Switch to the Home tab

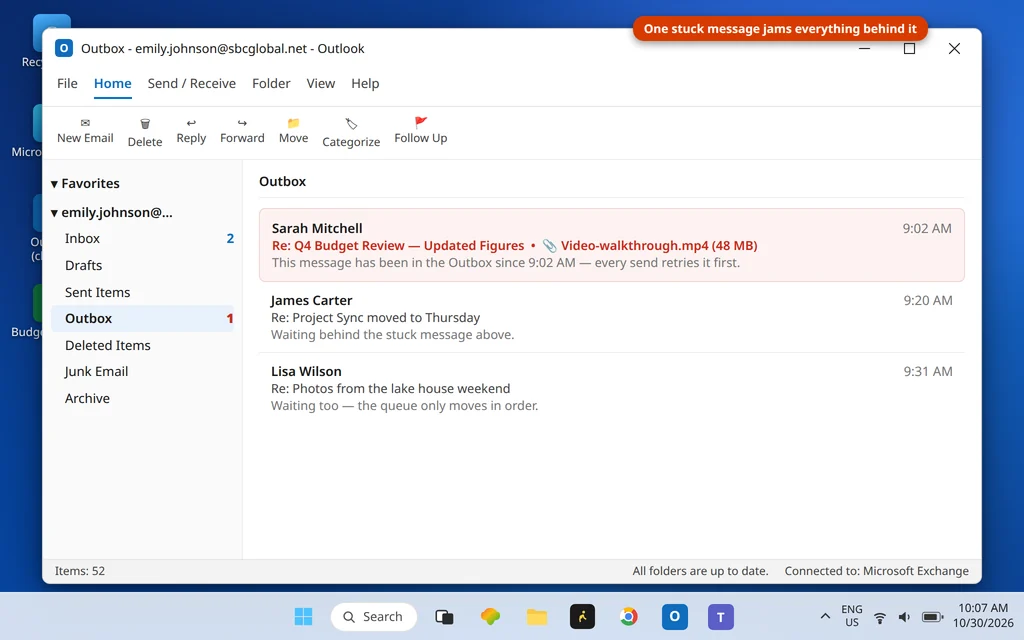(112, 84)
